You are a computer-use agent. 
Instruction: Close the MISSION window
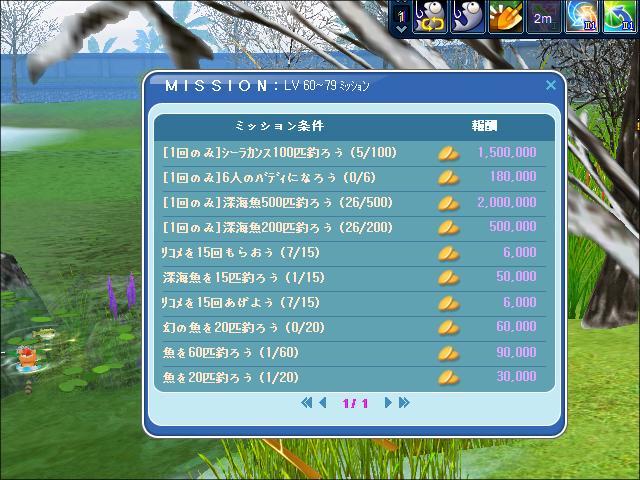550,86
